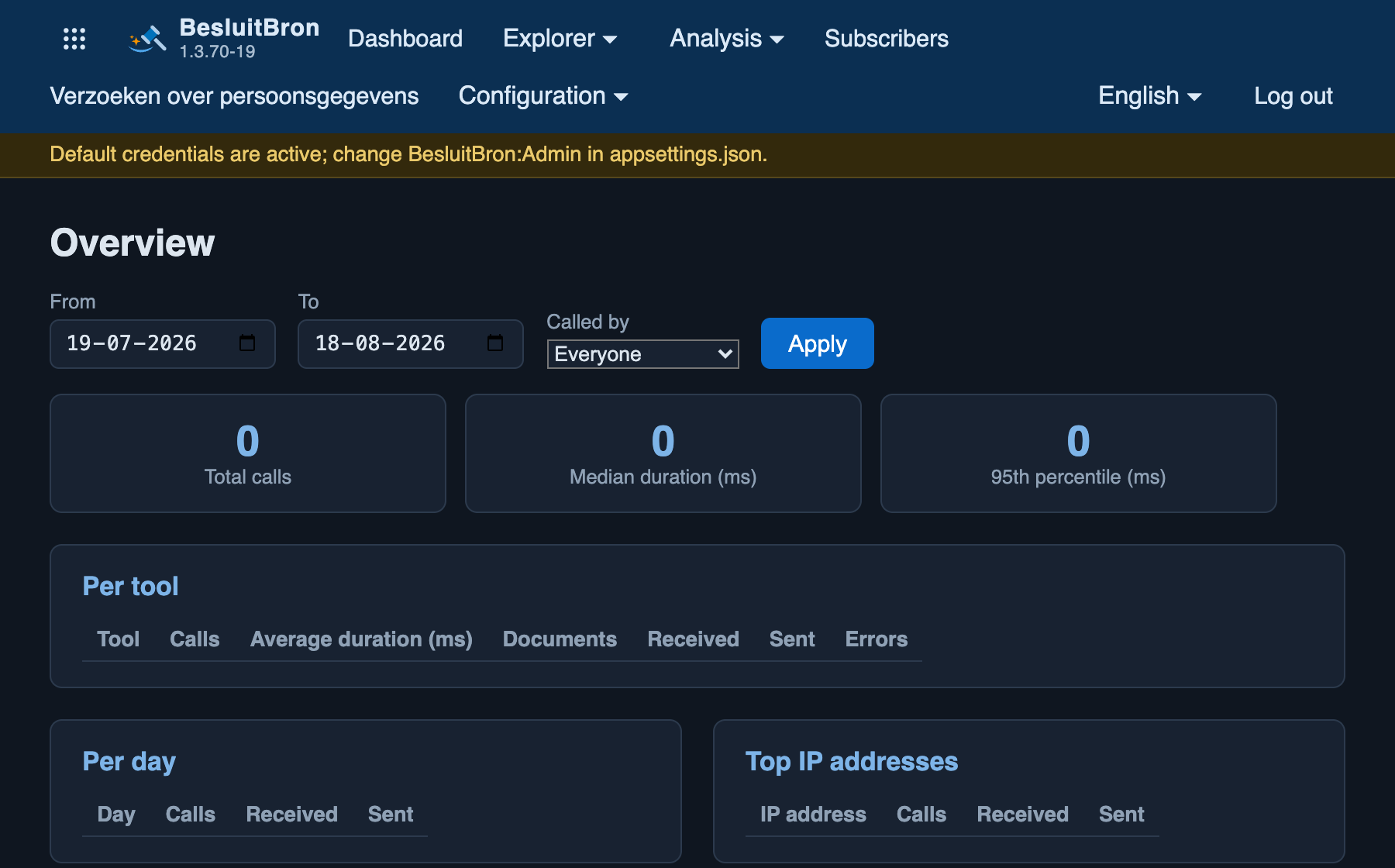Open Verzoeken over persoonsgegevens page
The image size is (1395, 868).
pos(234,96)
